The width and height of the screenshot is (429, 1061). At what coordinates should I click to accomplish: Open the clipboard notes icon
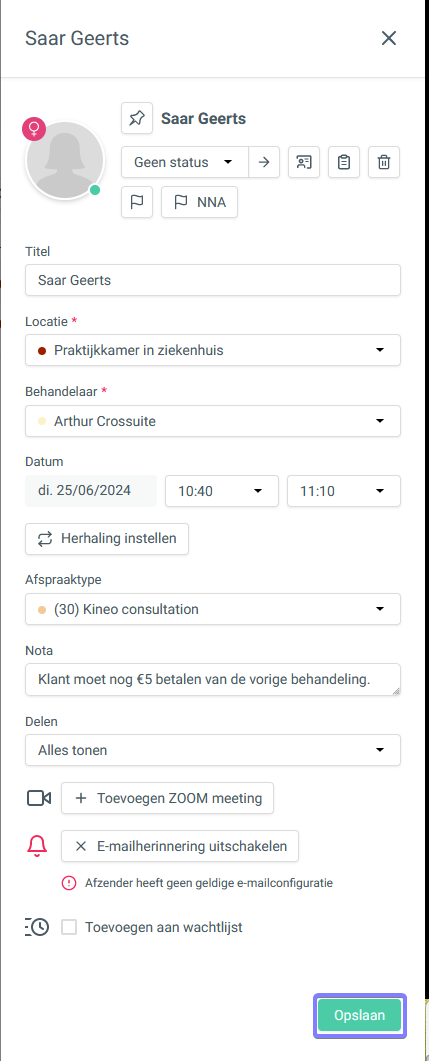tap(344, 162)
